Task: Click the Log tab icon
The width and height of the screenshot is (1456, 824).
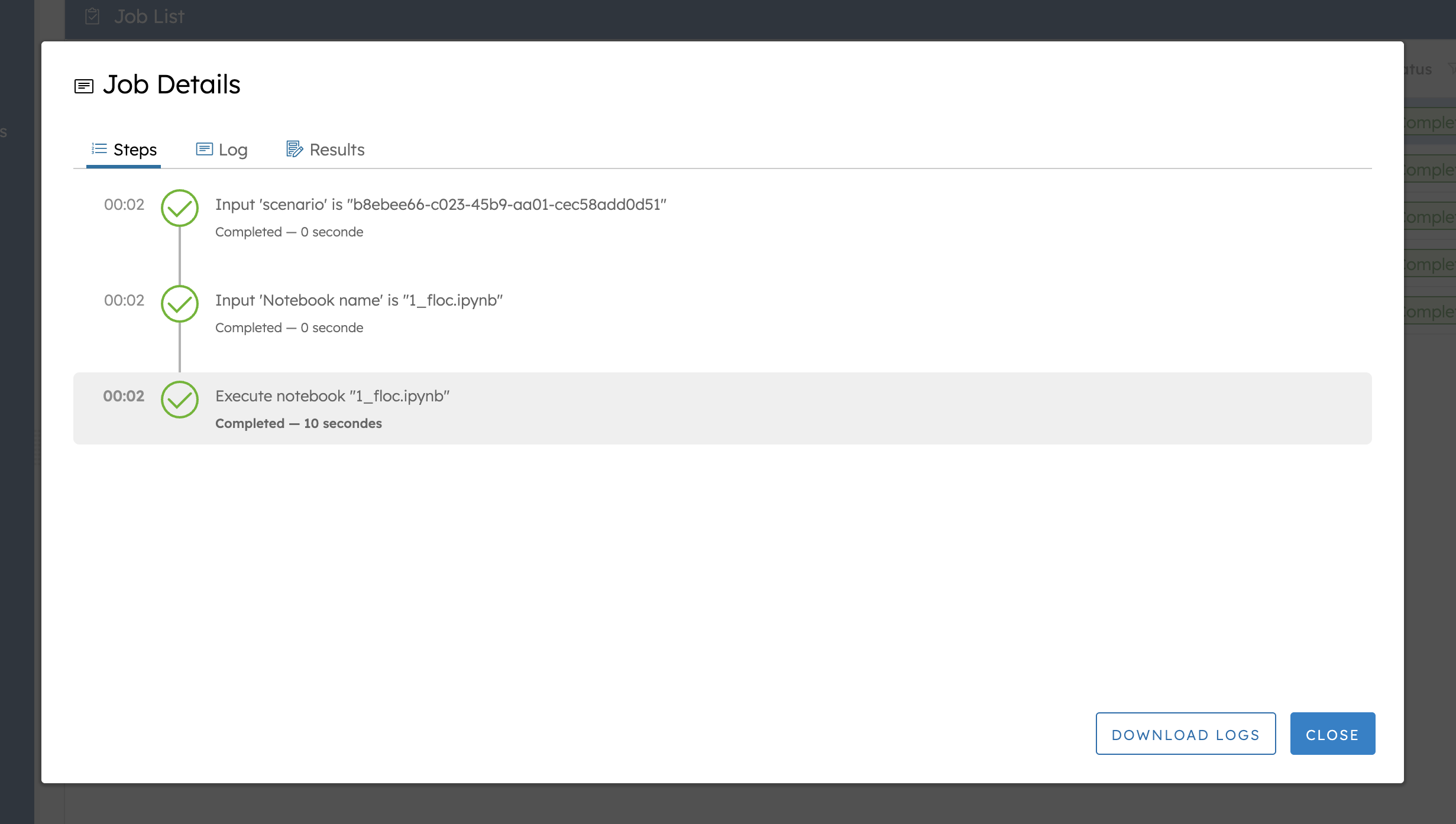Action: [x=205, y=149]
